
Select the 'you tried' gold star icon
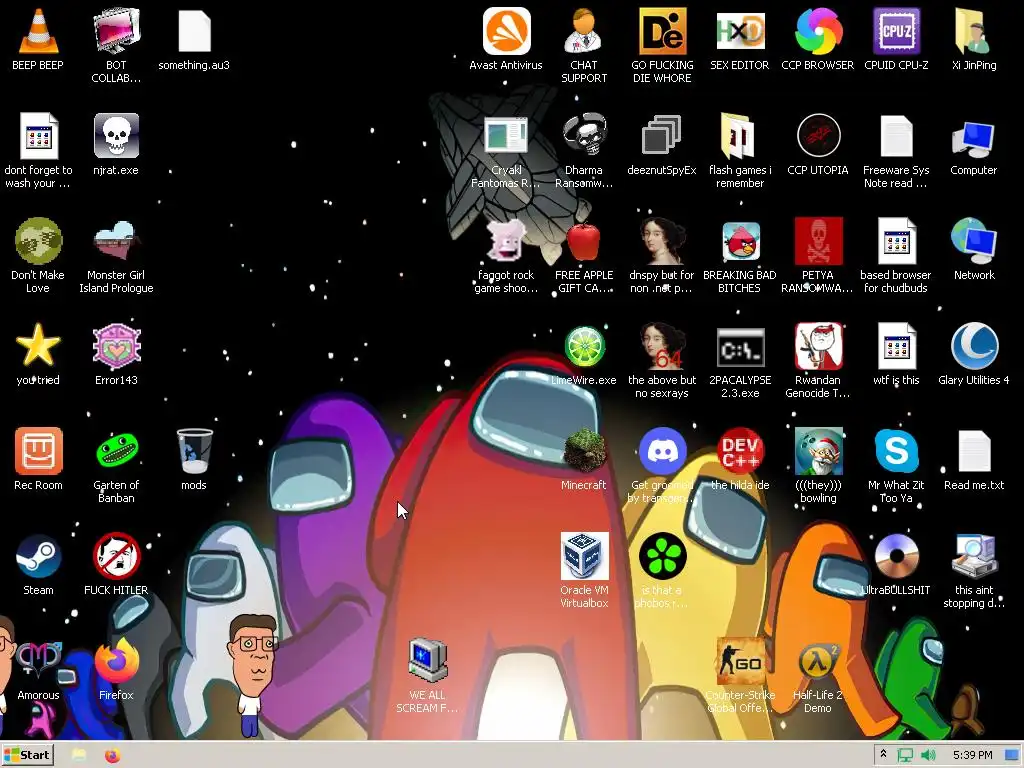tap(38, 346)
